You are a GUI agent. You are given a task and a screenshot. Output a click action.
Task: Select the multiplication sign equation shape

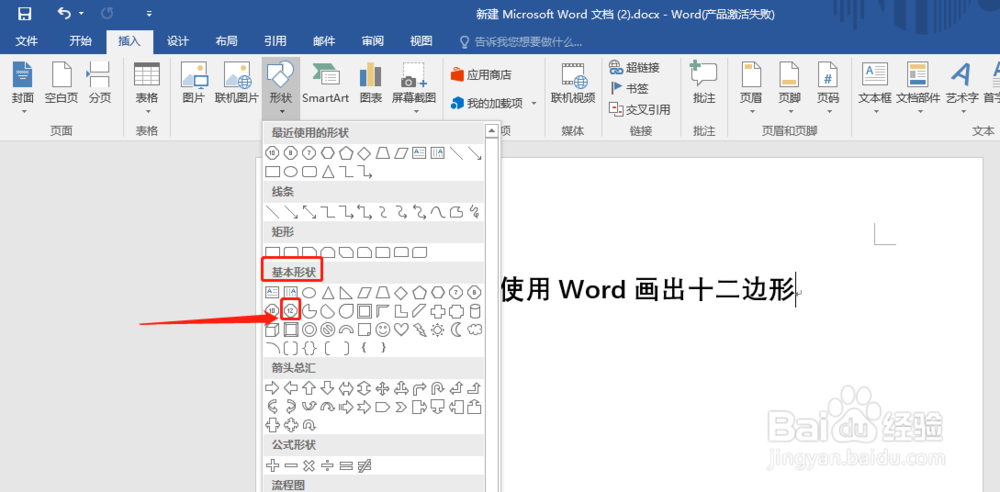coord(309,465)
